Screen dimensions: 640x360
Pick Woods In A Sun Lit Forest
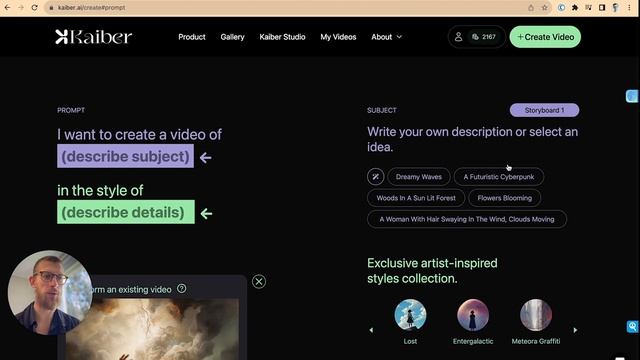point(416,198)
